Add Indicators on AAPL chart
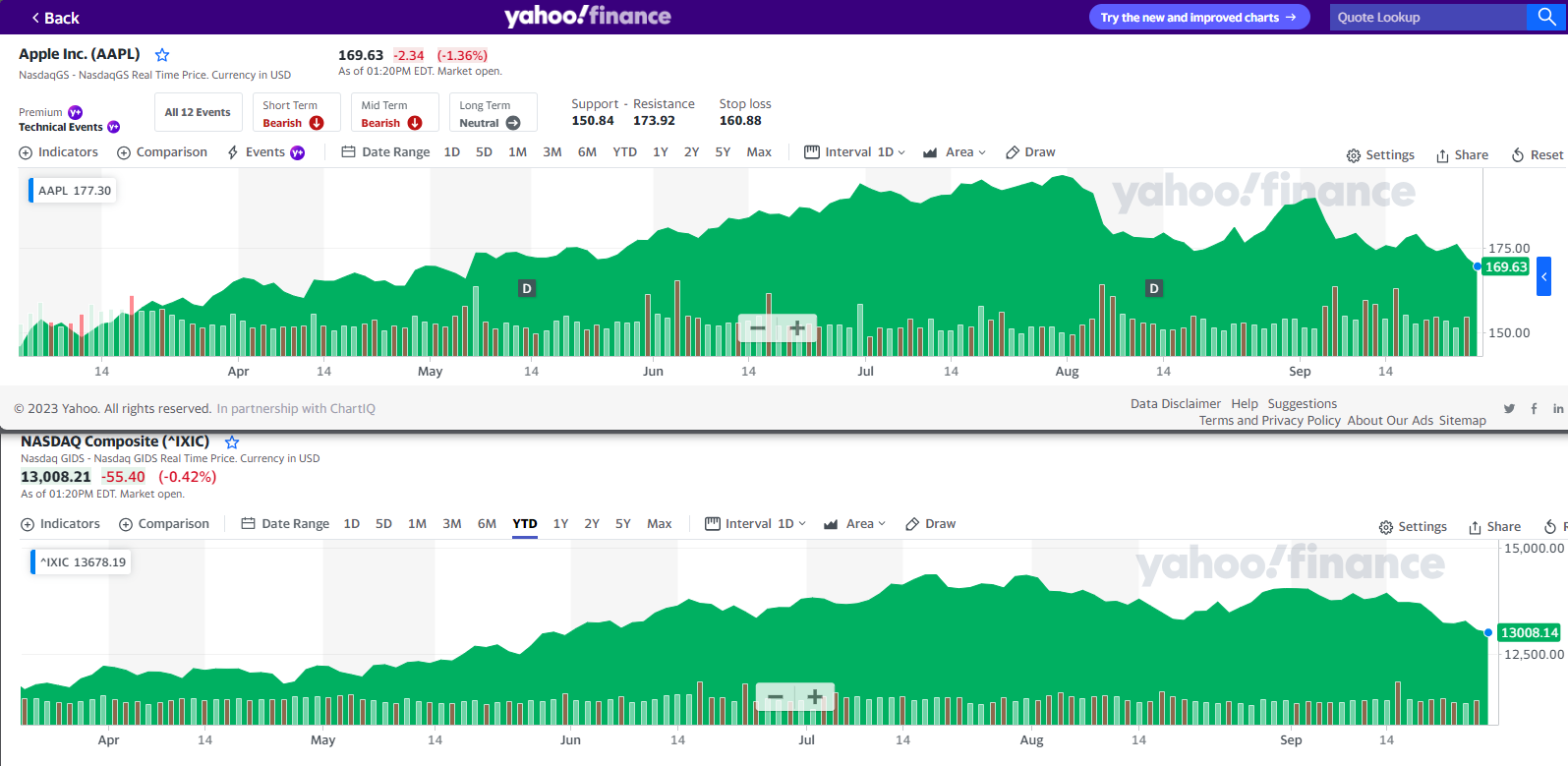 point(59,152)
